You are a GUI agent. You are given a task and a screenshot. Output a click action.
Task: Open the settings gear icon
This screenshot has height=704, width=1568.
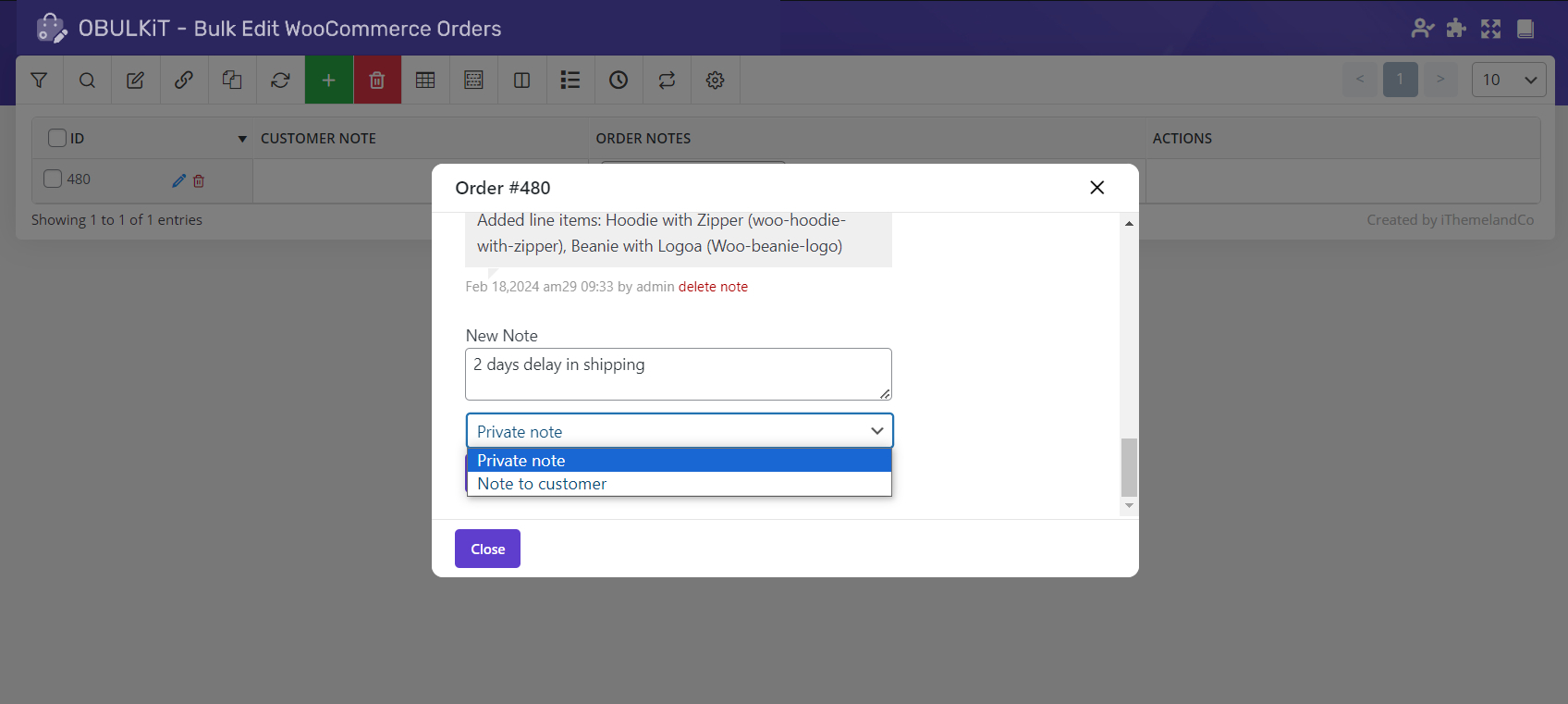(x=715, y=80)
